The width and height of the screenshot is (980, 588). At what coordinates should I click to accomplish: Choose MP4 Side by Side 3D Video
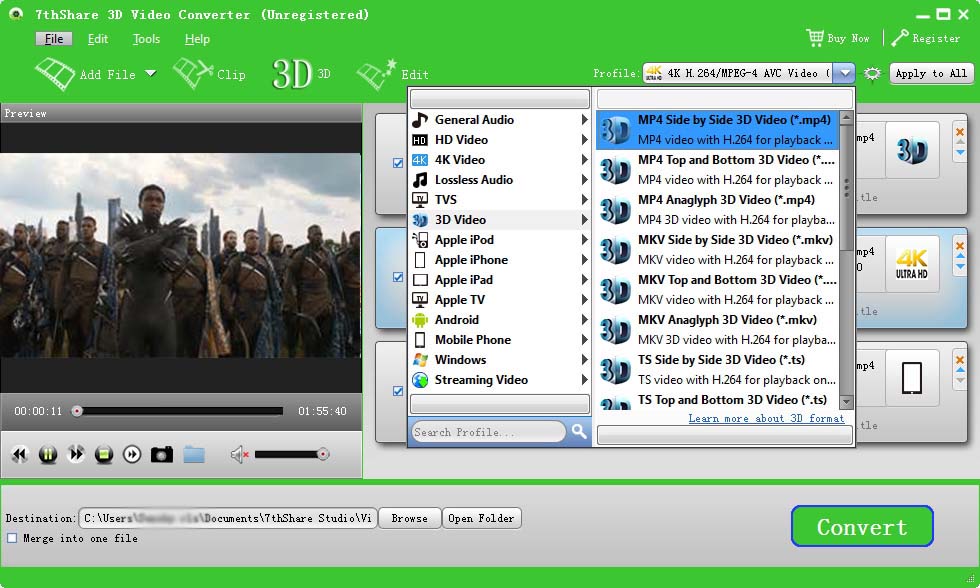tap(718, 130)
